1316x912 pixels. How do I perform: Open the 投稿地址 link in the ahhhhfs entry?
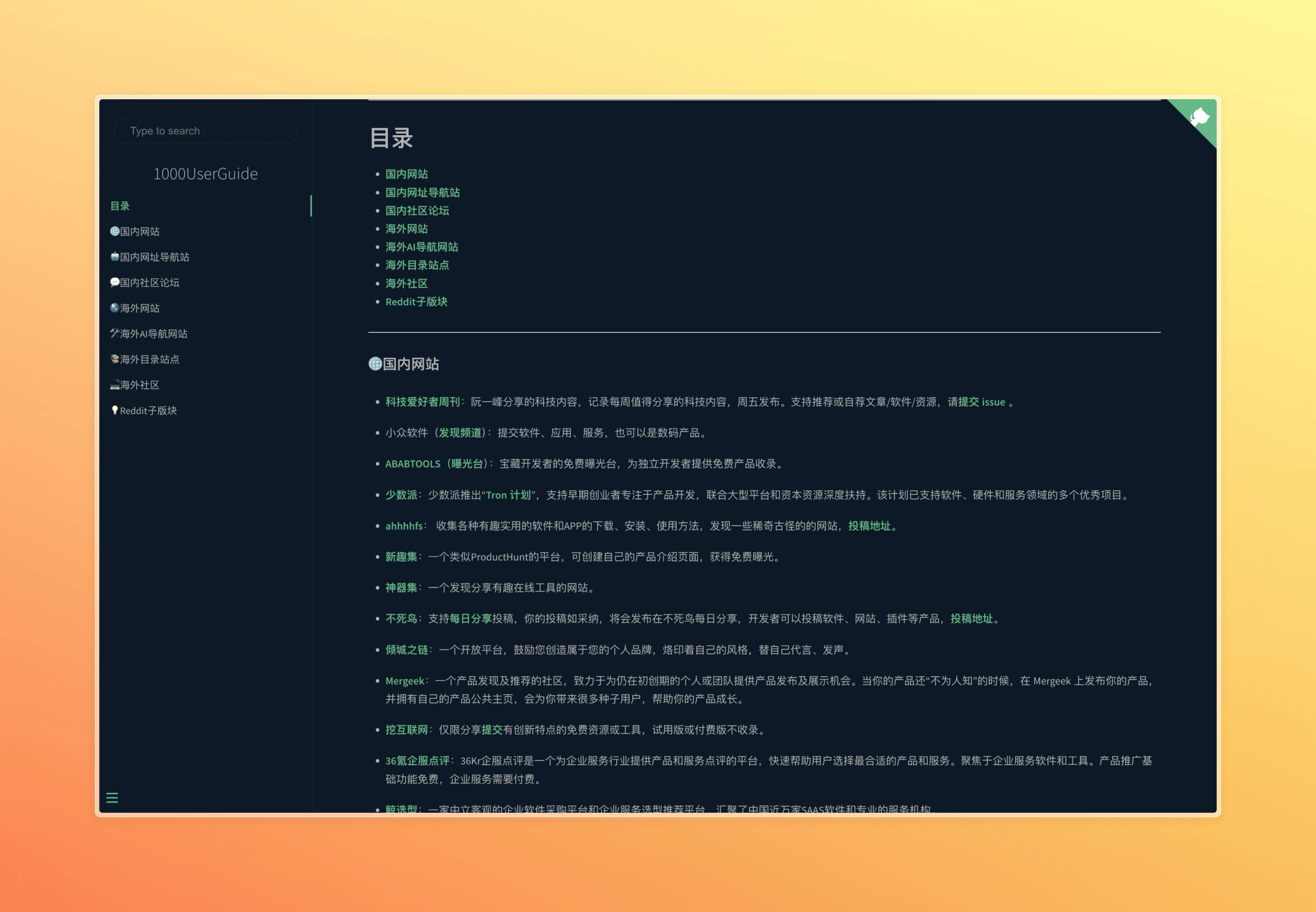tap(869, 526)
